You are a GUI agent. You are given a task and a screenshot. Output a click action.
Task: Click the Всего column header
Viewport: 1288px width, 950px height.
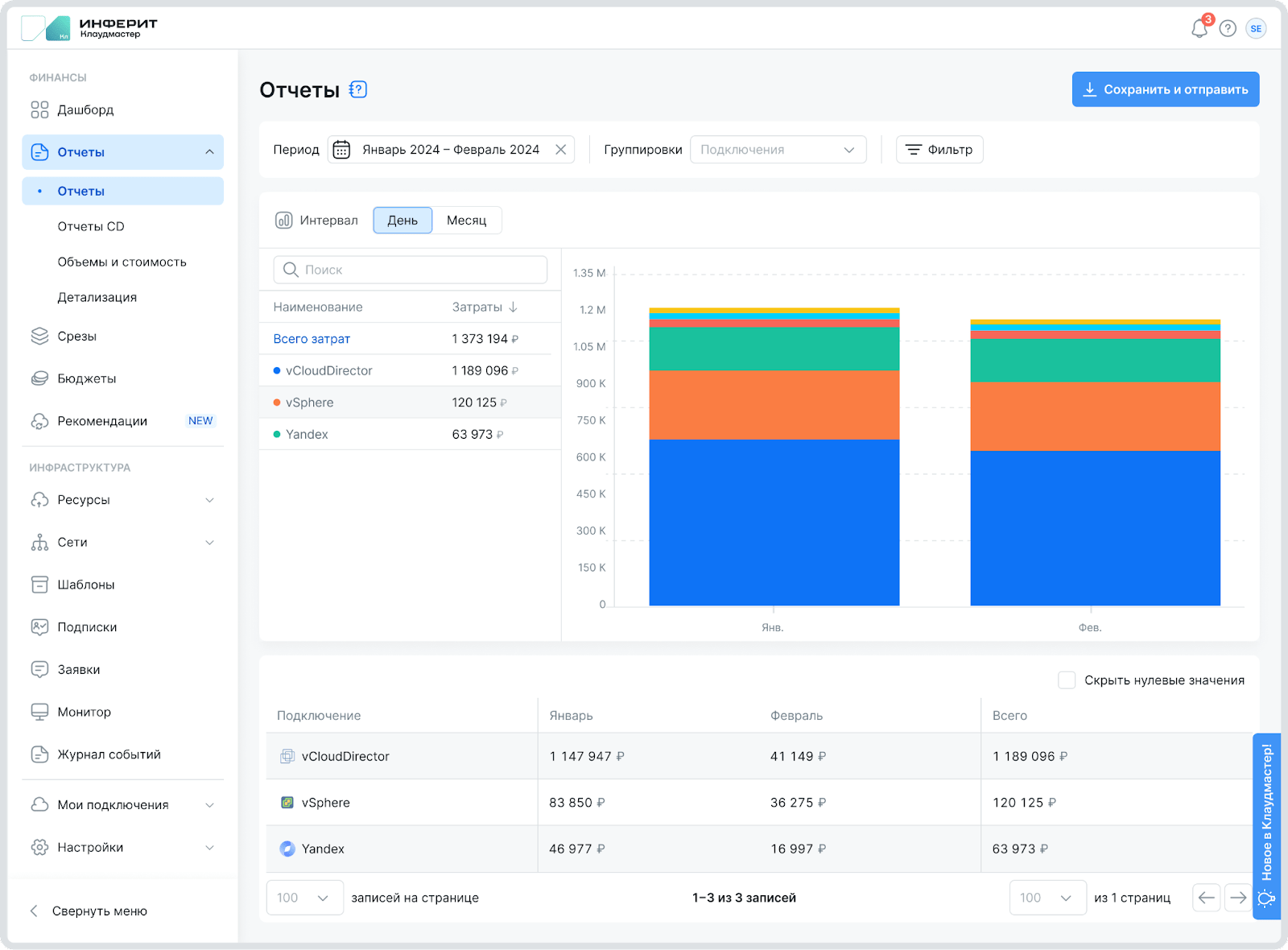tap(1009, 716)
